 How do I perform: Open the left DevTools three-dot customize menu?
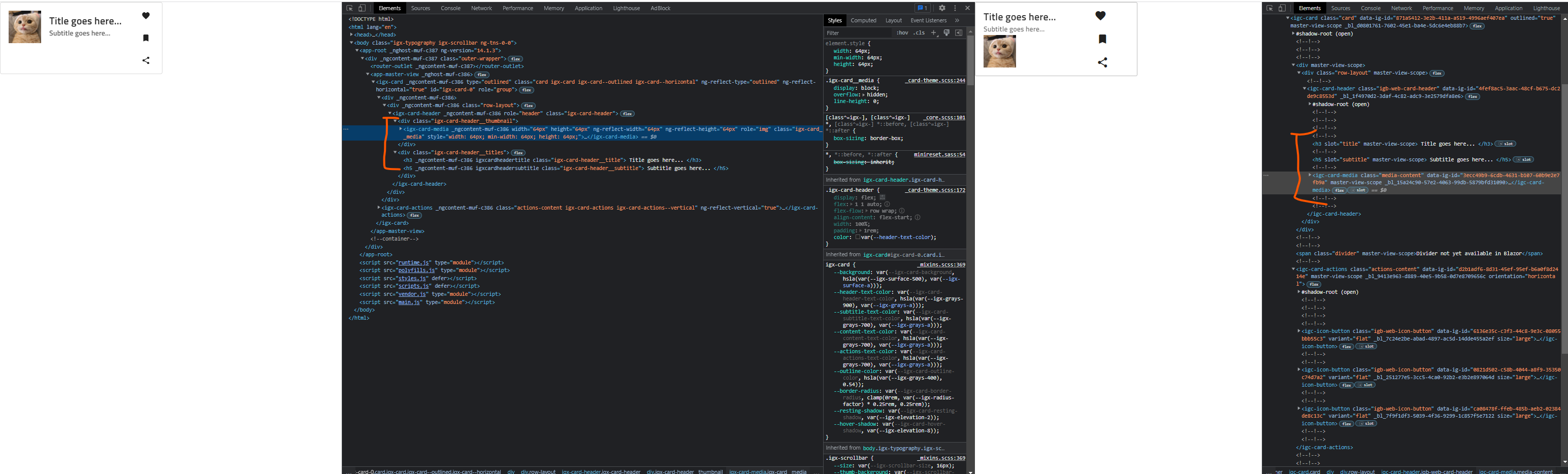(x=955, y=8)
